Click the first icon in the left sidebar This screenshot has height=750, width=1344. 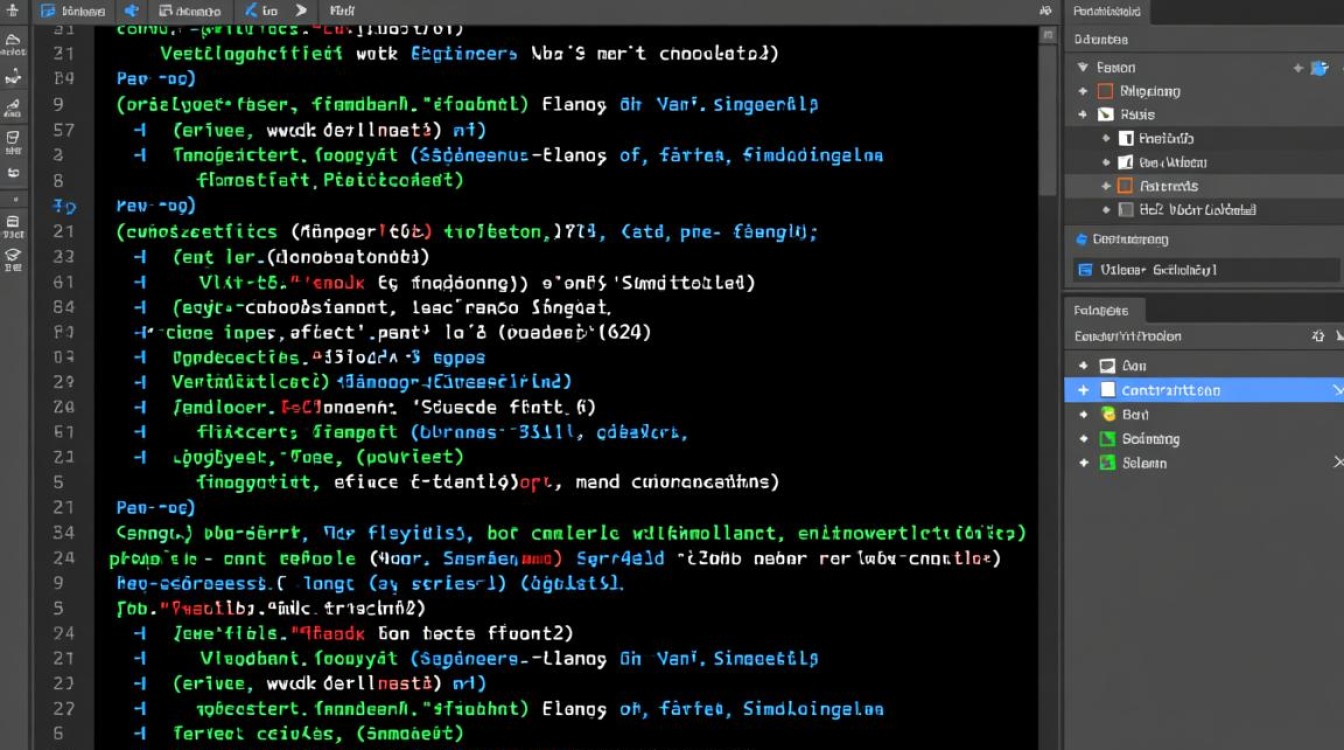pyautogui.click(x=13, y=44)
